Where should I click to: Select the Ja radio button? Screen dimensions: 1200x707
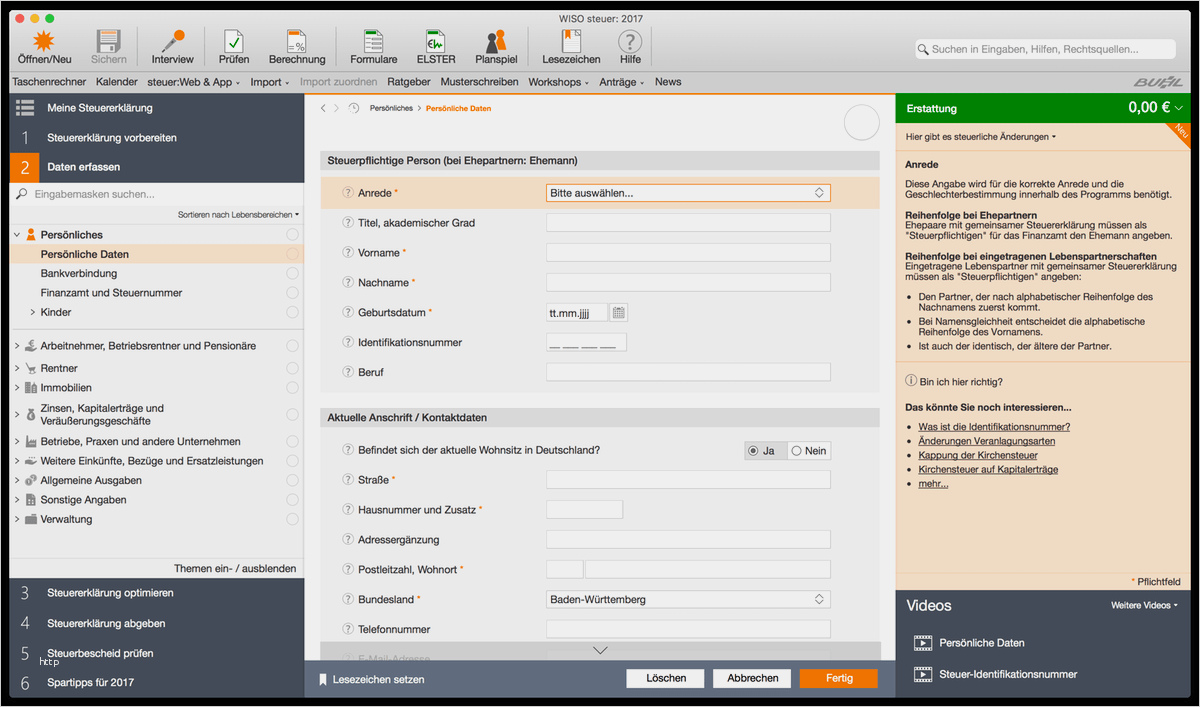coord(753,451)
